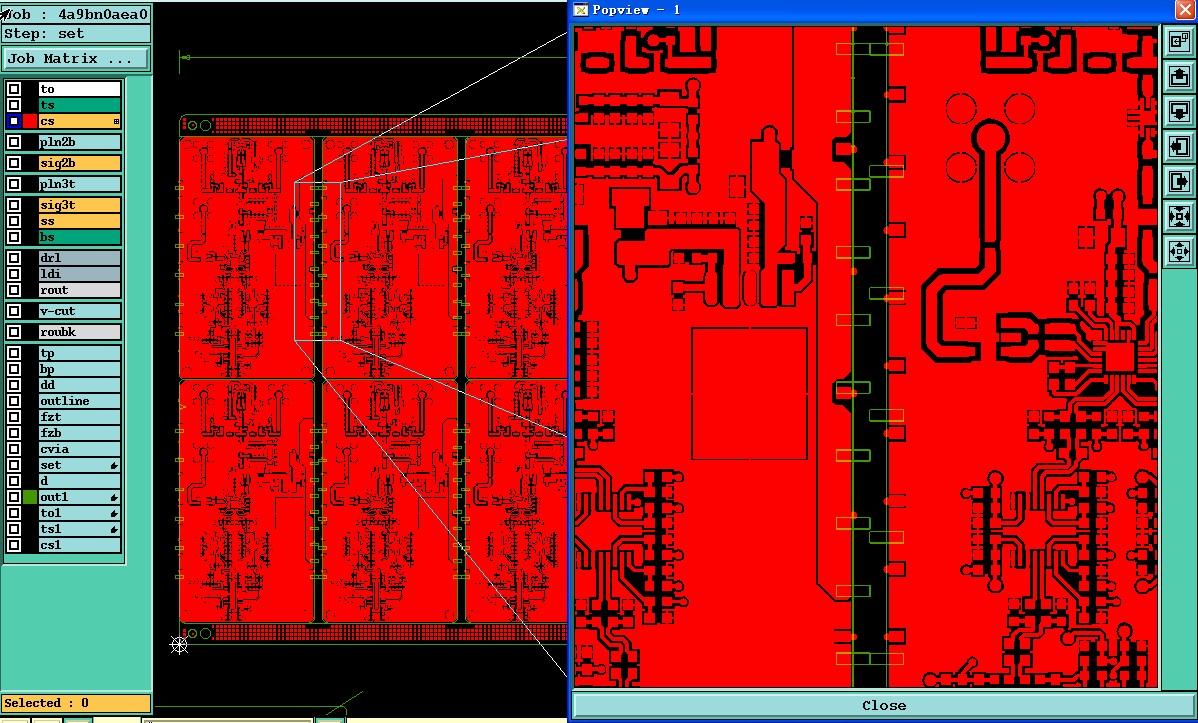Select the bp layer name
This screenshot has height=723, width=1198.
pos(79,370)
